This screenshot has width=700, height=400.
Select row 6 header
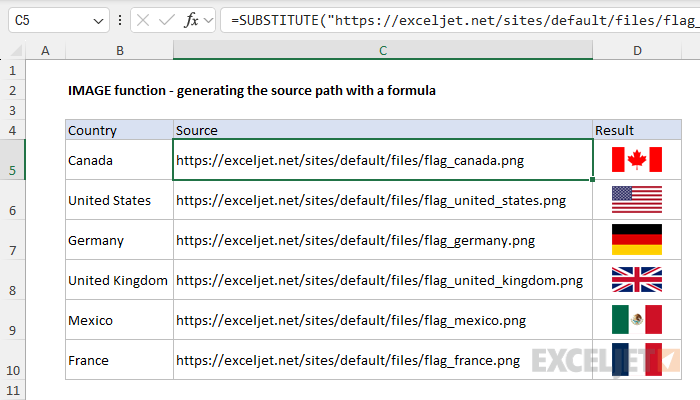tap(12, 200)
